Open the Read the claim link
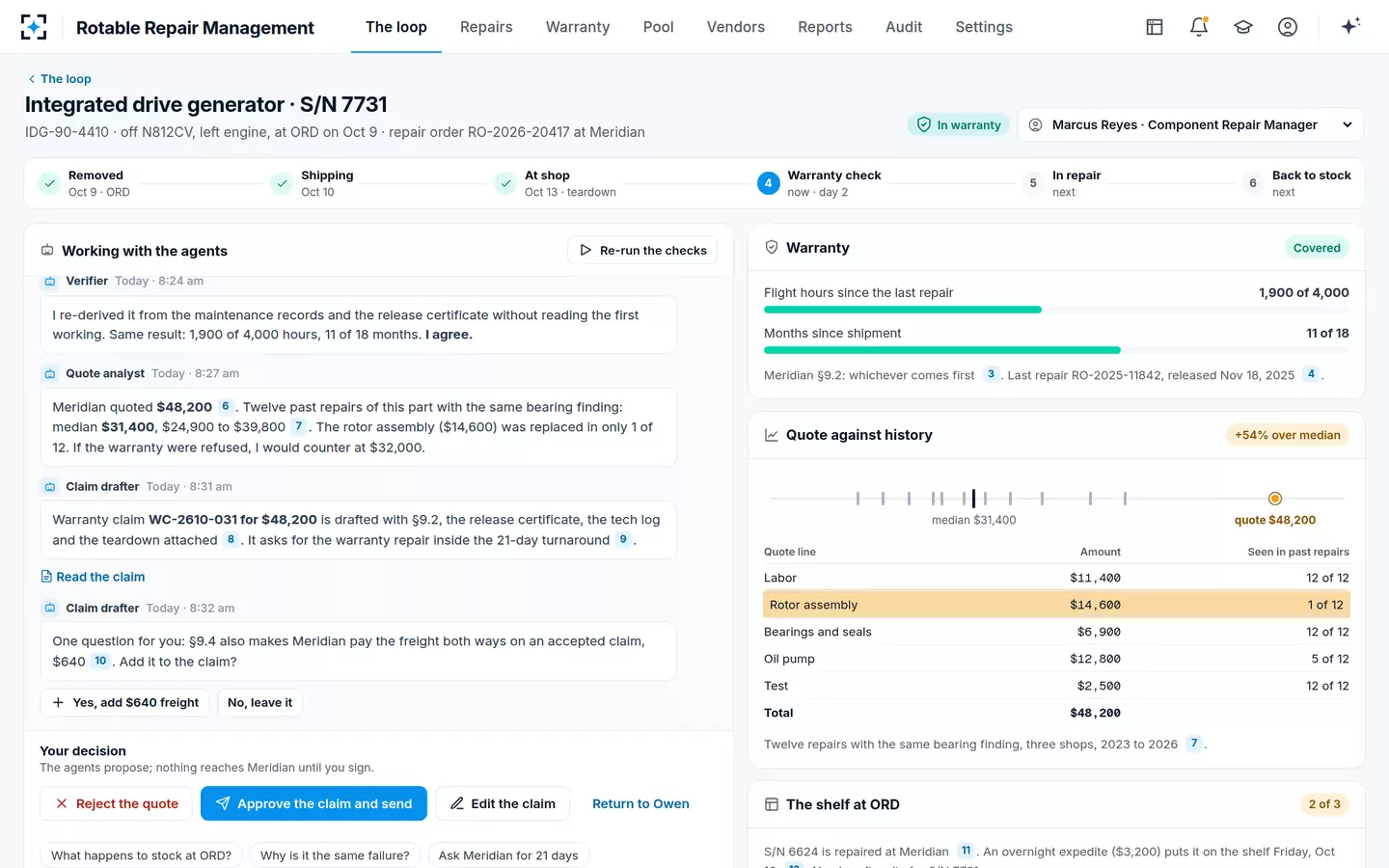 (x=93, y=577)
